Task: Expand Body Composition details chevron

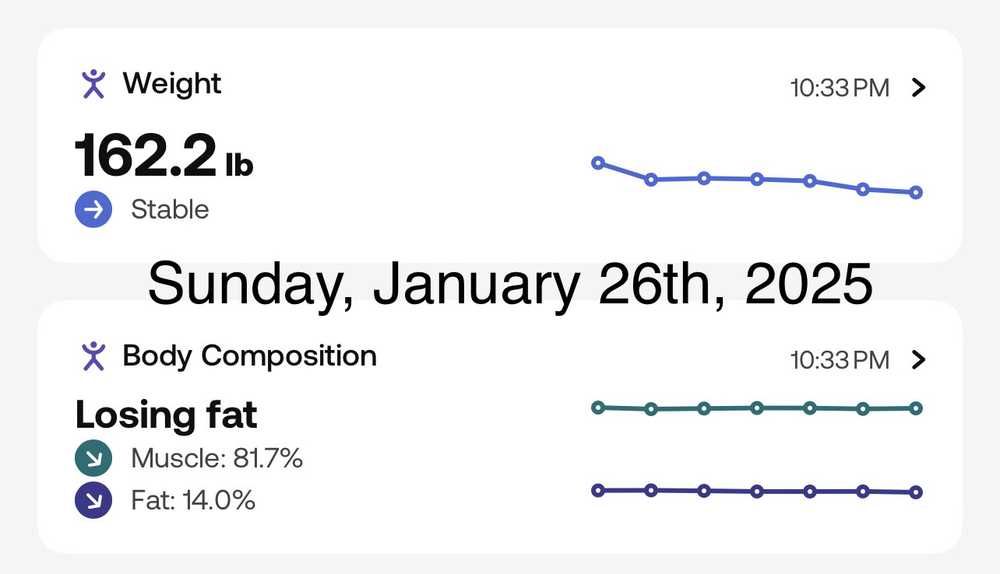Action: pyautogui.click(x=920, y=360)
